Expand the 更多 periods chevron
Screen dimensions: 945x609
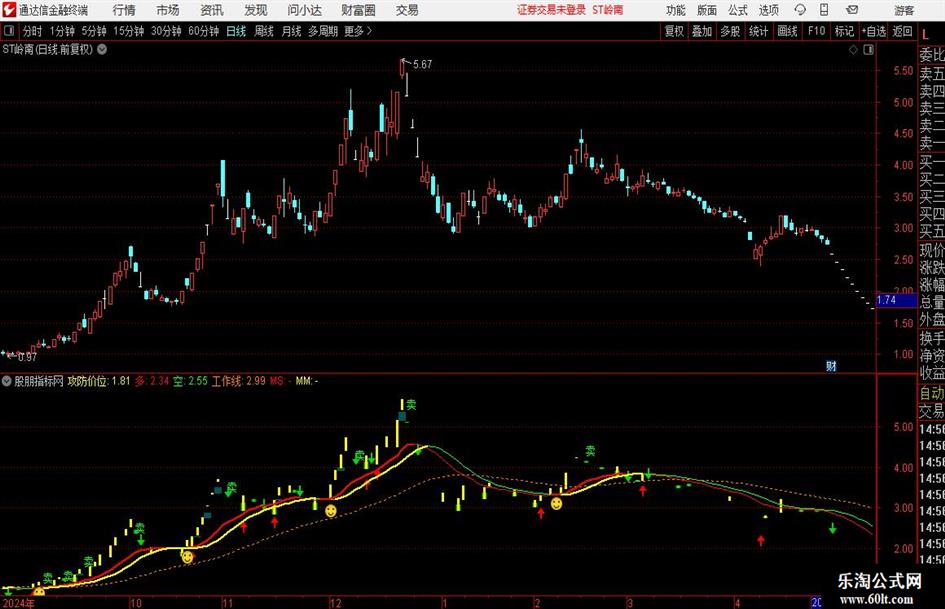(x=369, y=31)
